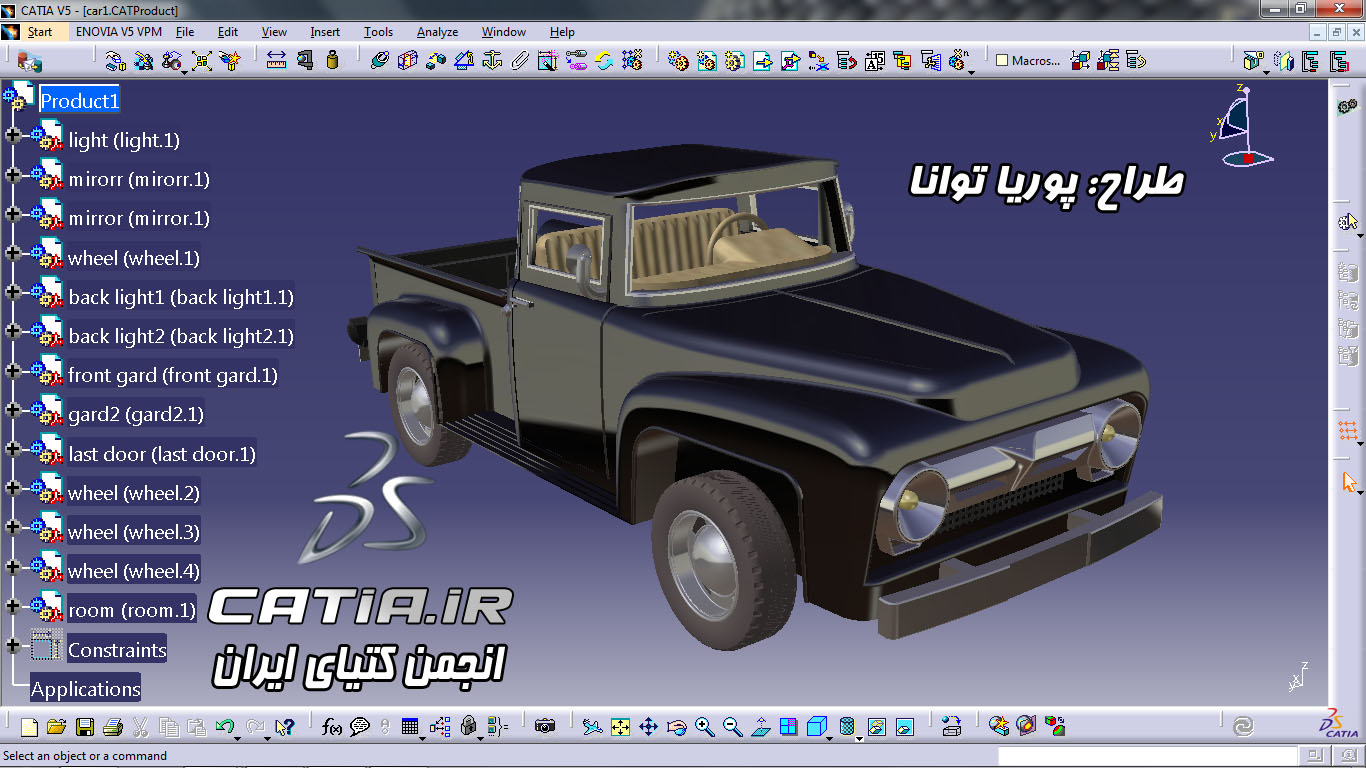1366x768 pixels.
Task: Click the command input field in status bar
Action: point(1147,756)
